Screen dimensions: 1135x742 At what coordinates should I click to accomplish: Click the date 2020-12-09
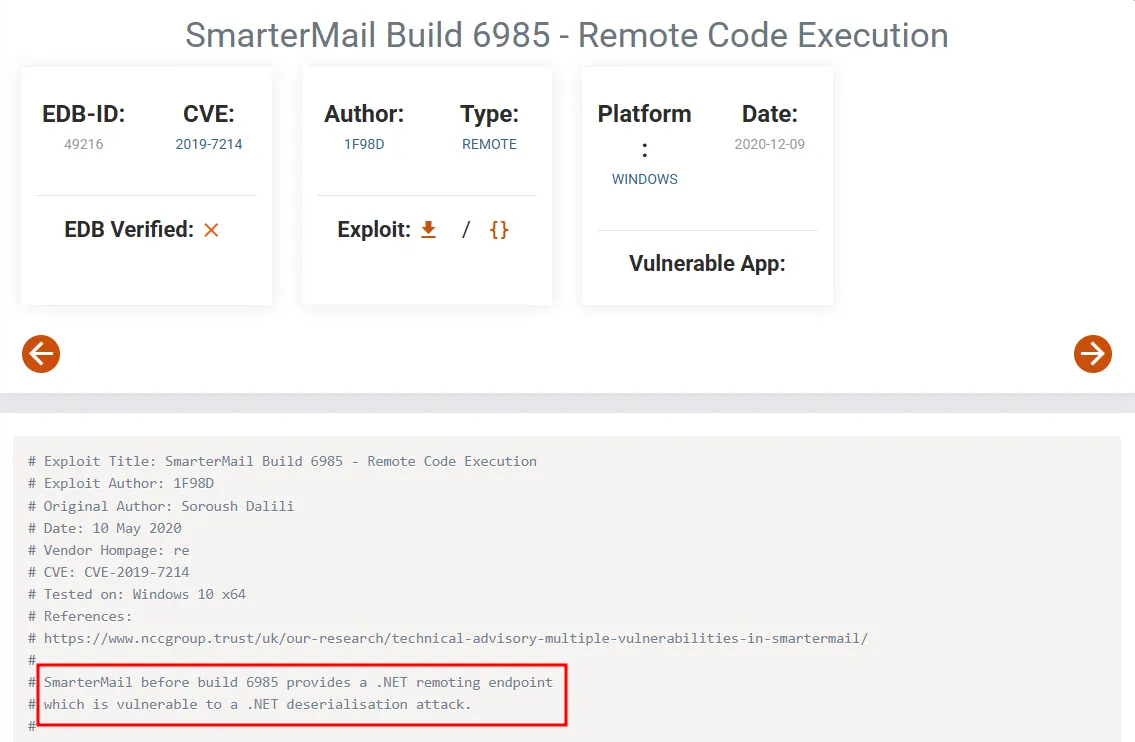click(x=769, y=144)
